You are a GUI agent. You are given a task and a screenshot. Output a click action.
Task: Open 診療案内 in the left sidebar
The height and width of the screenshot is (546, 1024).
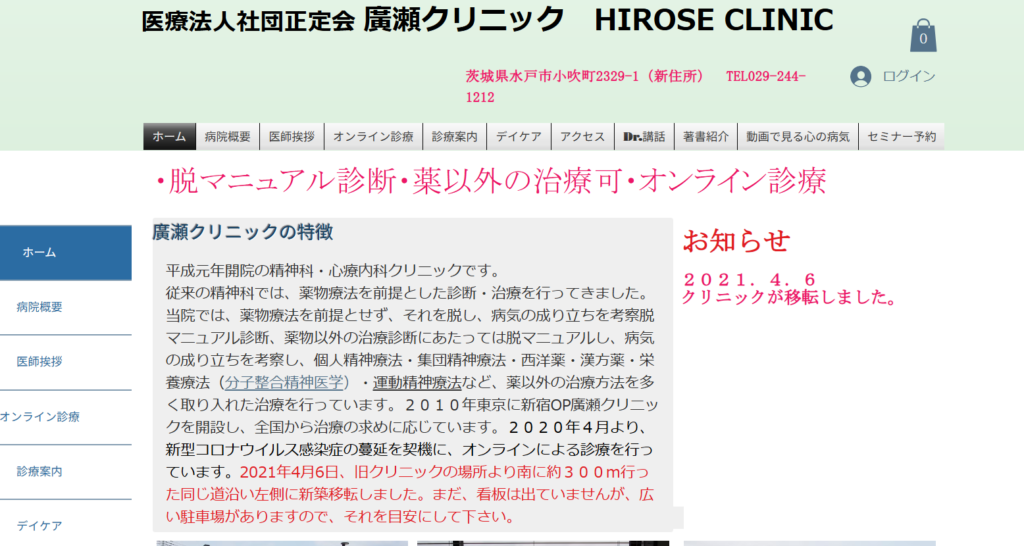pyautogui.click(x=40, y=471)
